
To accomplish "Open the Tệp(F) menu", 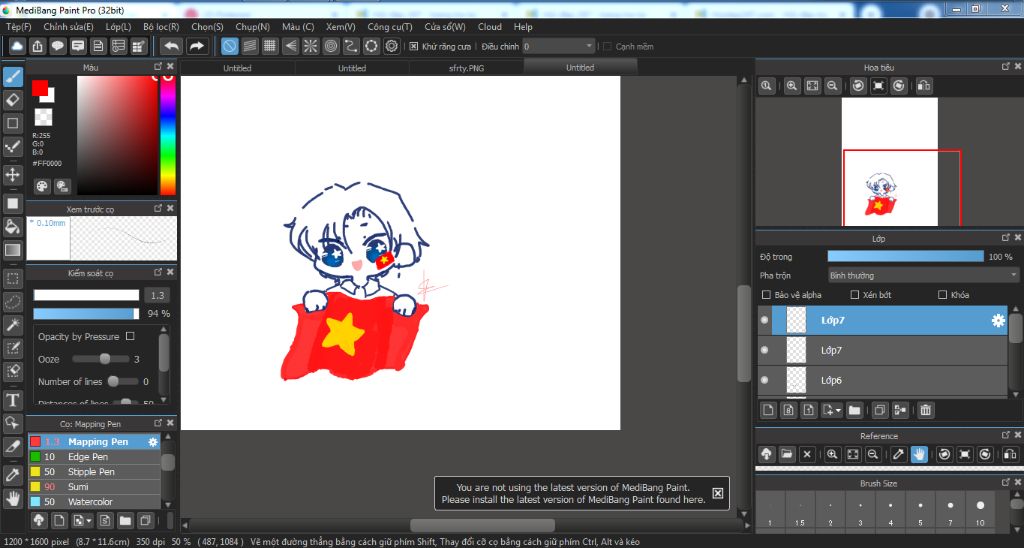I will point(19,27).
